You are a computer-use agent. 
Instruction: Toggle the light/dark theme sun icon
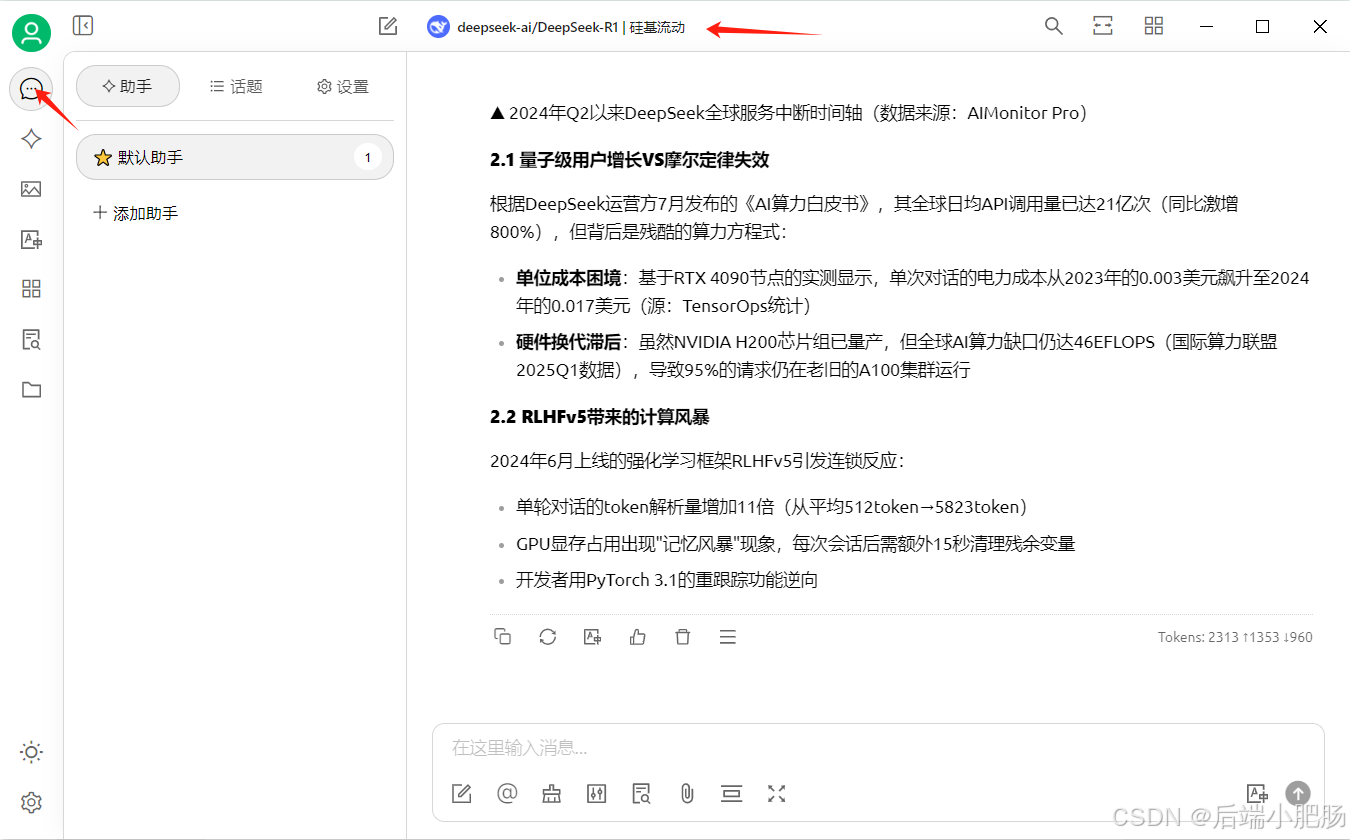coord(31,752)
